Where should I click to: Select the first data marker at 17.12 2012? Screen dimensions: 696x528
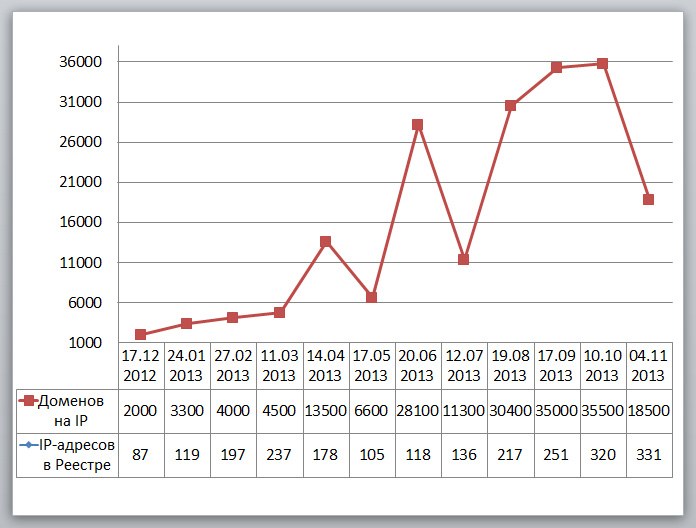point(141,335)
